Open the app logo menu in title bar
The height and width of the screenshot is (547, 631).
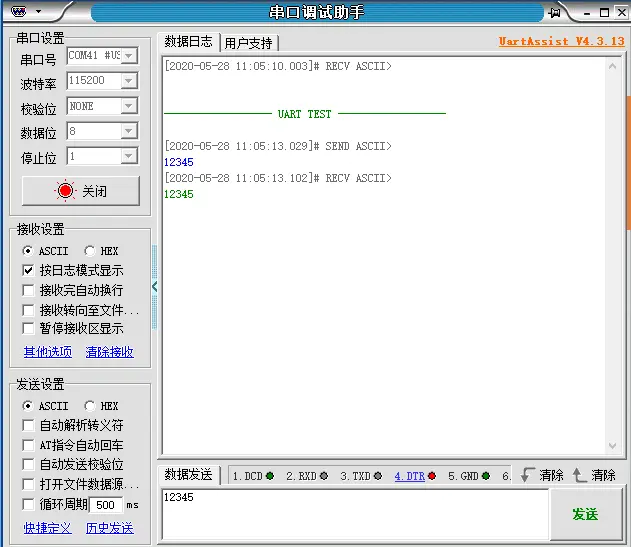19,11
